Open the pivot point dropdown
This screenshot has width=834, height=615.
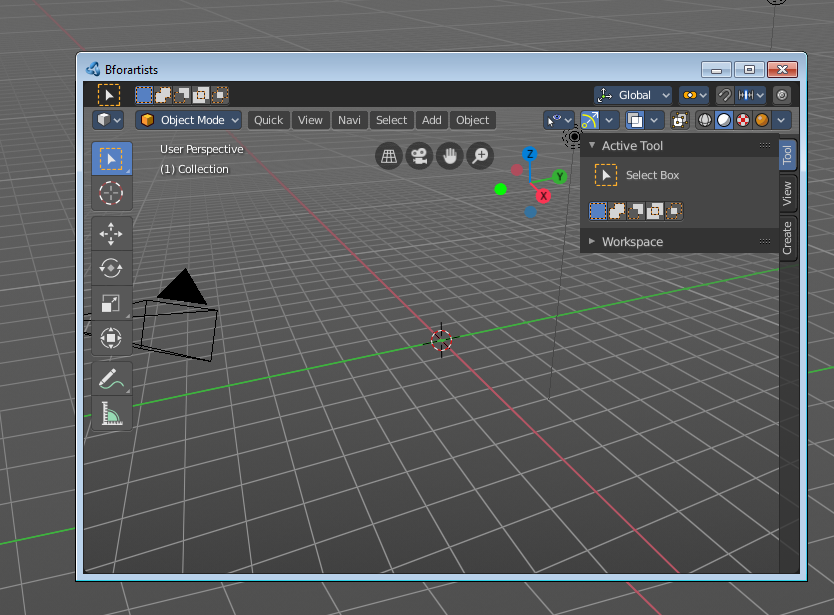694,95
